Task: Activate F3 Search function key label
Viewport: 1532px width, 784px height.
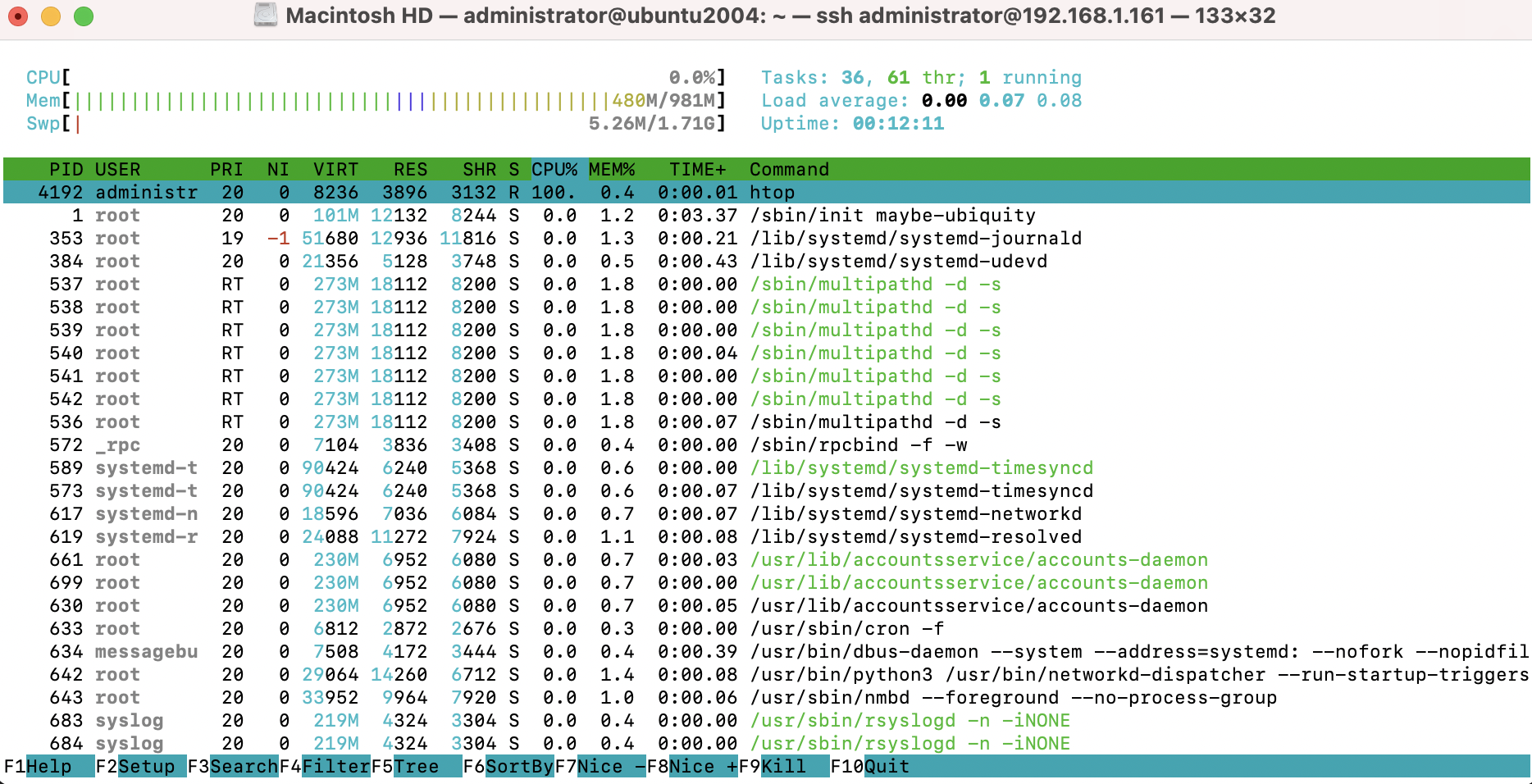Action: pos(233,766)
